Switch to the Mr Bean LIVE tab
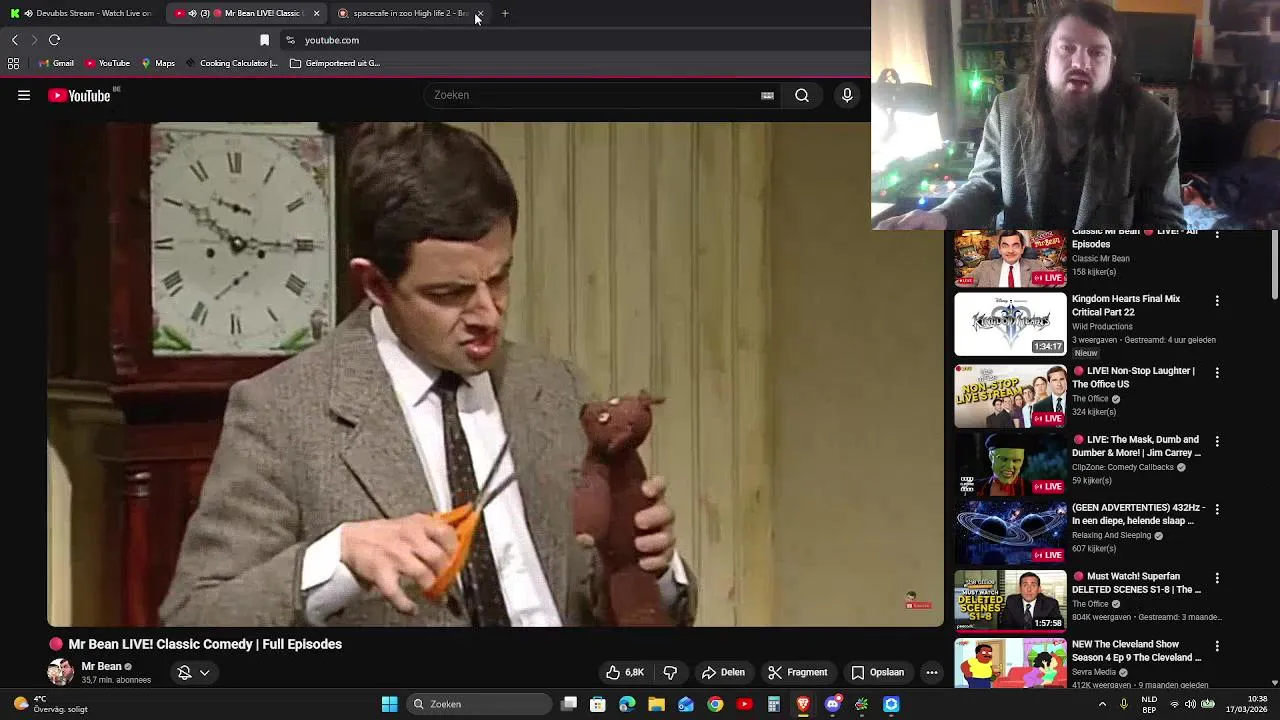 (x=247, y=13)
